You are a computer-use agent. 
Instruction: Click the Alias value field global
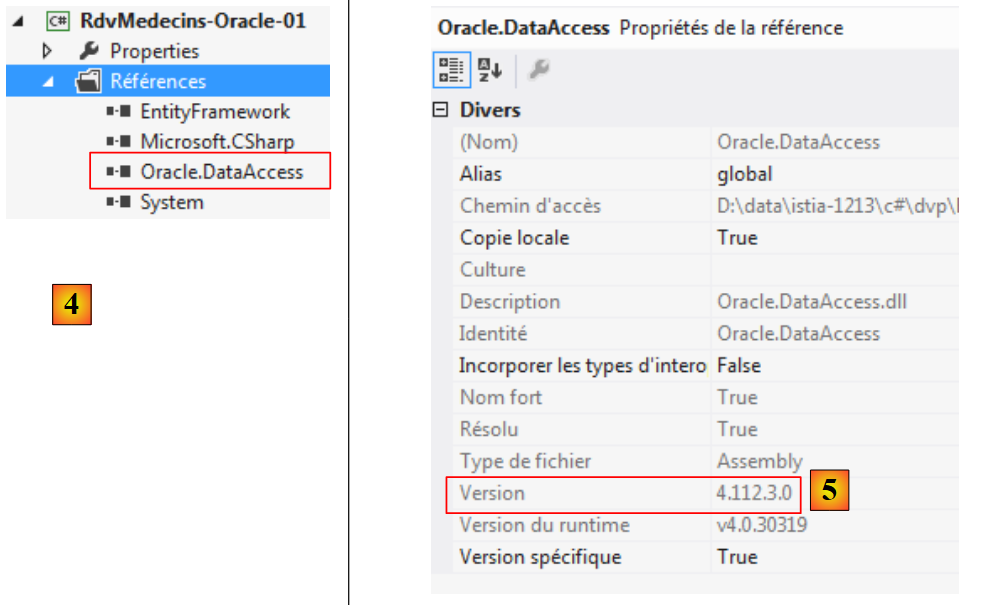(744, 174)
